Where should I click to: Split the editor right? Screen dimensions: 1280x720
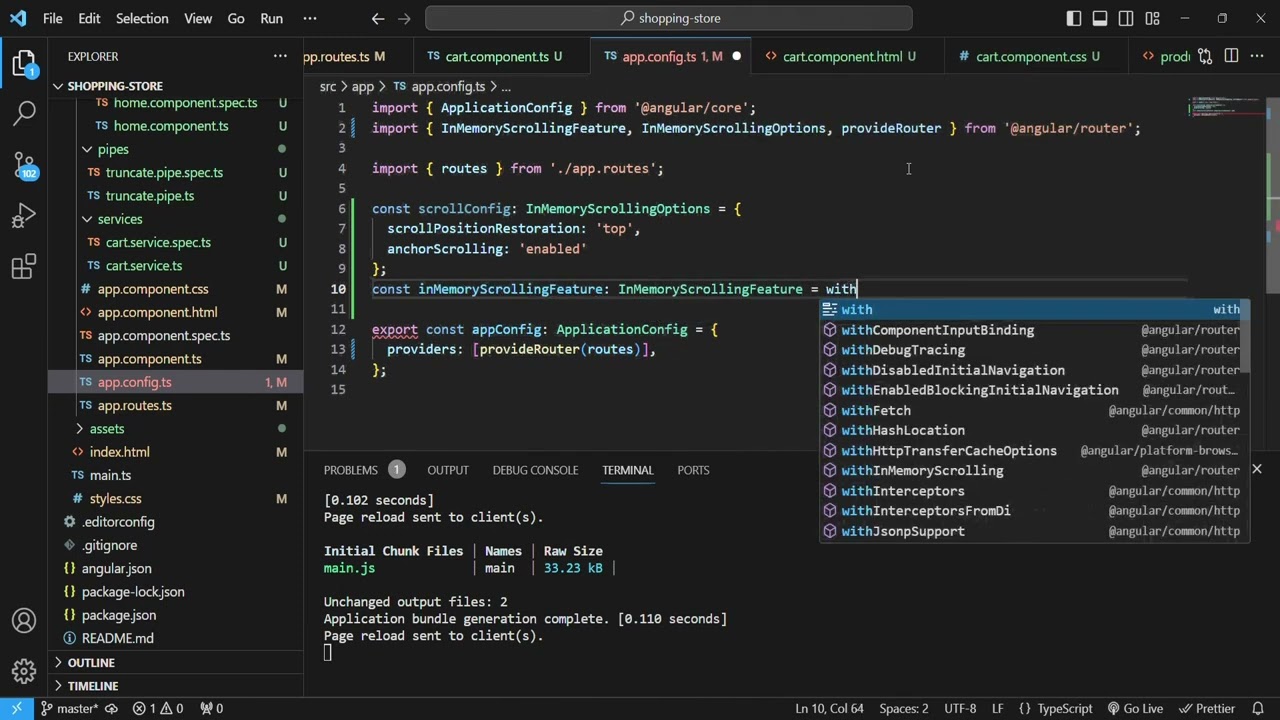point(1231,57)
